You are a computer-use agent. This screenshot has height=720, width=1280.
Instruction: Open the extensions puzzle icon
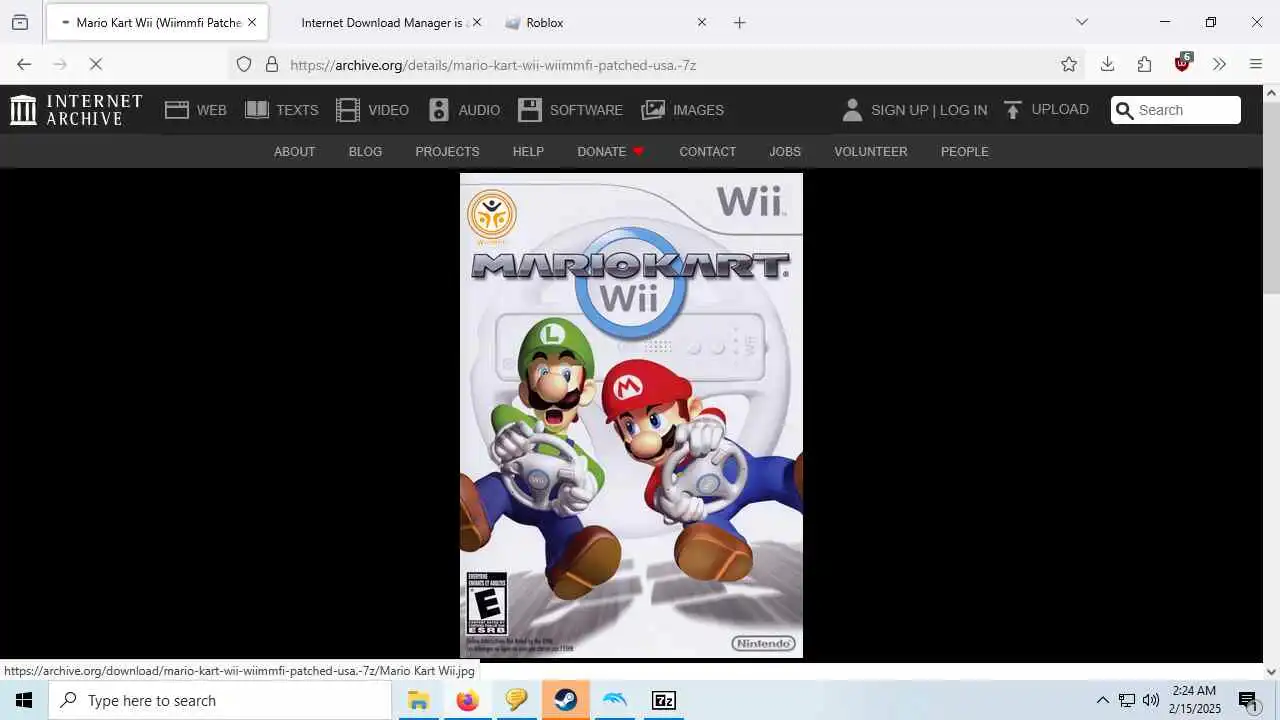point(1144,64)
